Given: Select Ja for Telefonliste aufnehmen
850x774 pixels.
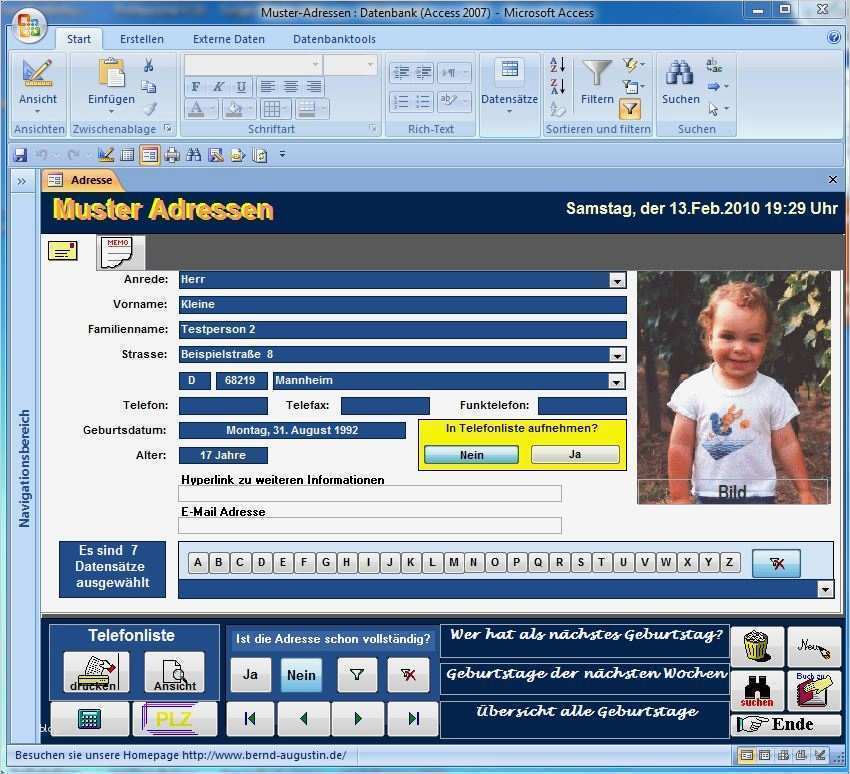Looking at the screenshot, I should pos(575,454).
